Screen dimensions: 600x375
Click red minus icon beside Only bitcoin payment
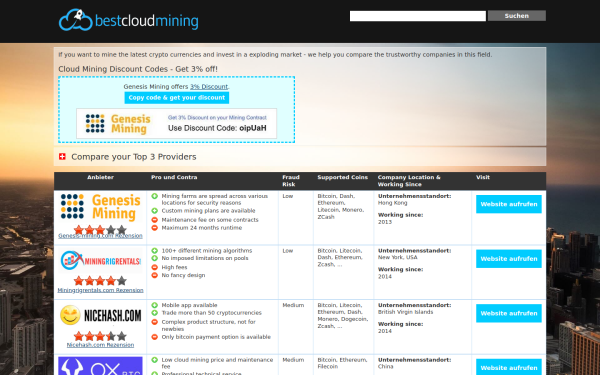tap(155, 337)
